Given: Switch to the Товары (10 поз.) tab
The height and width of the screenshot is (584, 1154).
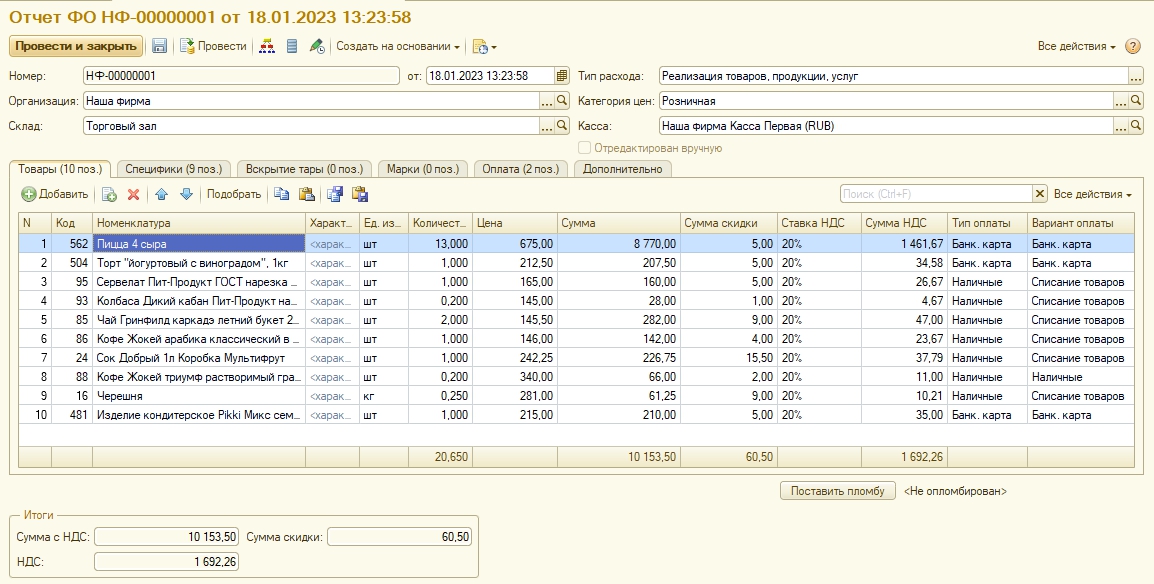Looking at the screenshot, I should [60, 169].
